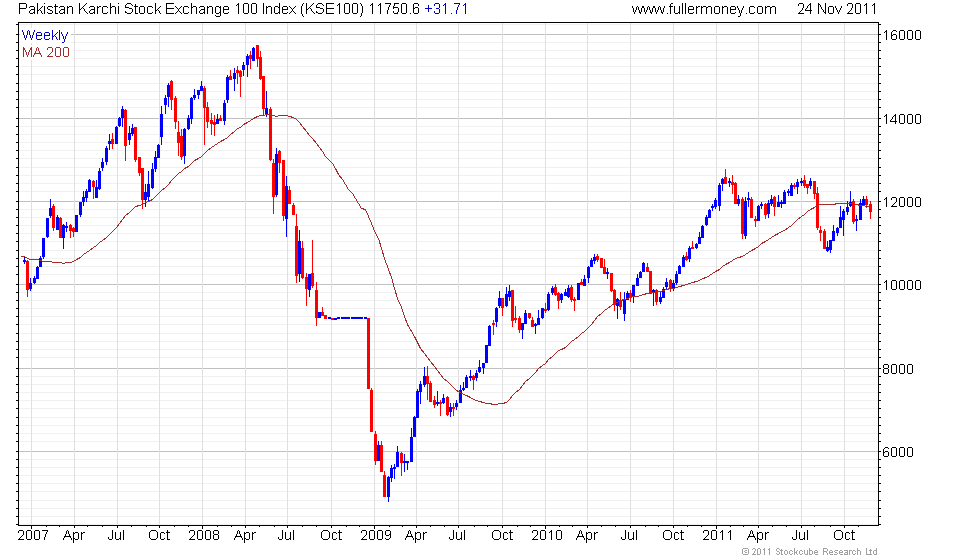Click the 'Oct' label before 2009
The height and width of the screenshot is (560, 960).
pyautogui.click(x=331, y=536)
